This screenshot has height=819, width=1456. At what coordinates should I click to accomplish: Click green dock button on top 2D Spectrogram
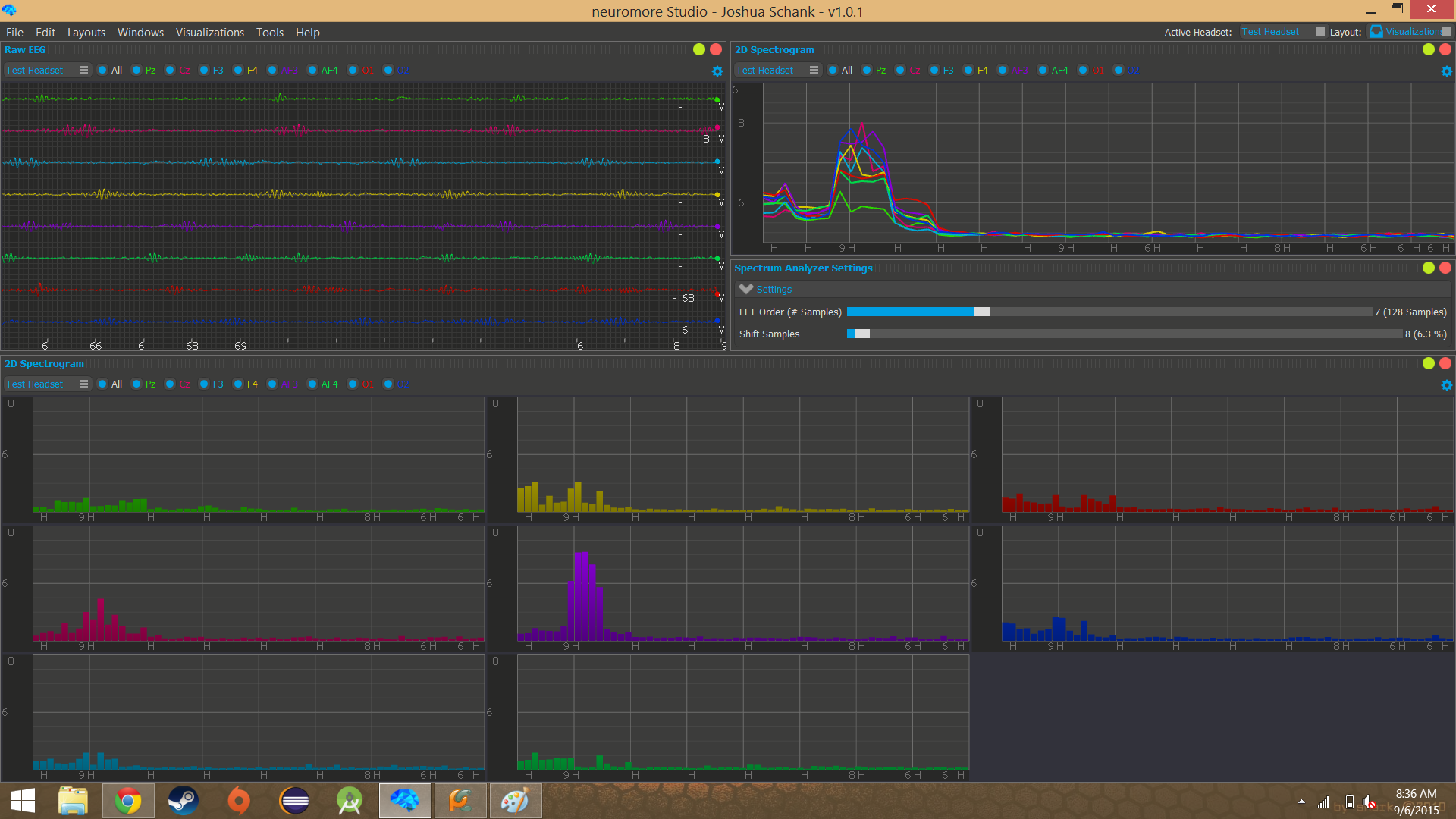[x=1429, y=49]
